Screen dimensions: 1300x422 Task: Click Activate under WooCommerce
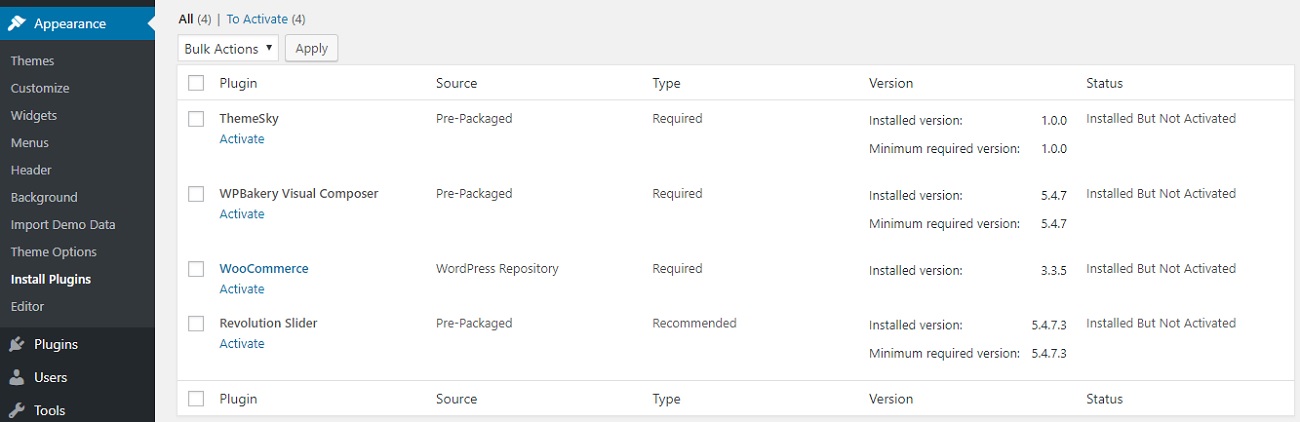[242, 289]
